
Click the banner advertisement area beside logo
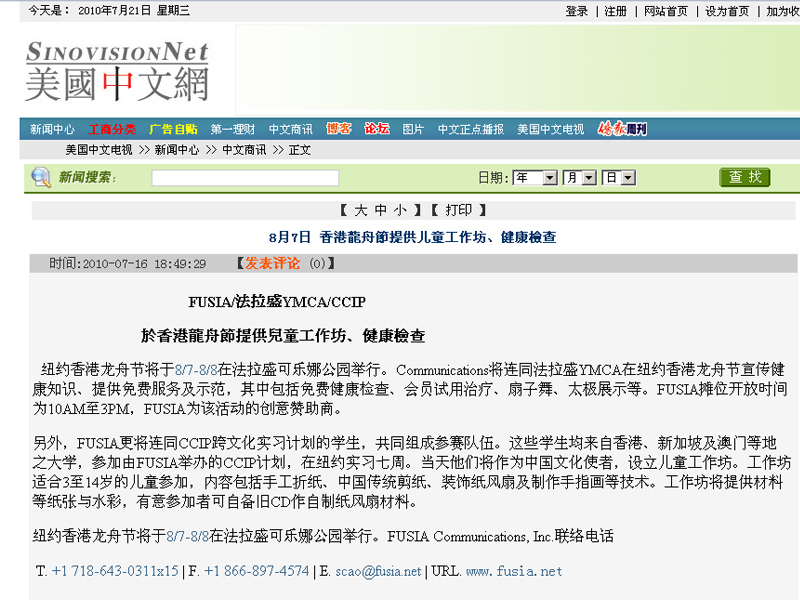coord(517,70)
